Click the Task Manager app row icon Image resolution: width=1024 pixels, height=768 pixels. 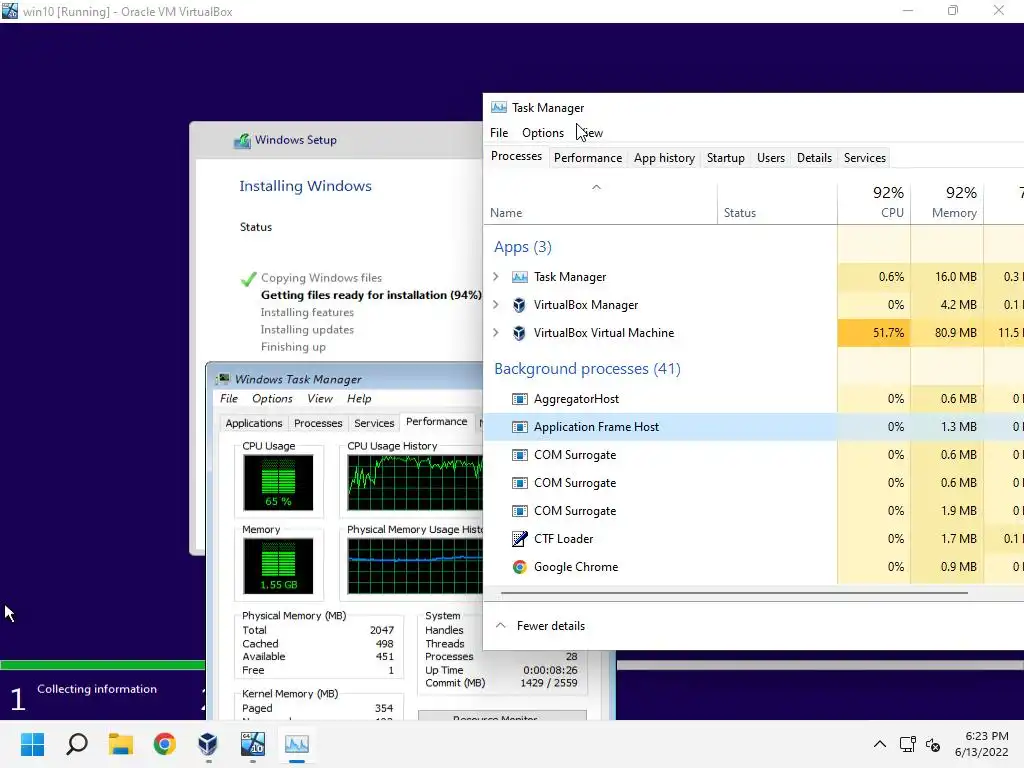coord(519,277)
